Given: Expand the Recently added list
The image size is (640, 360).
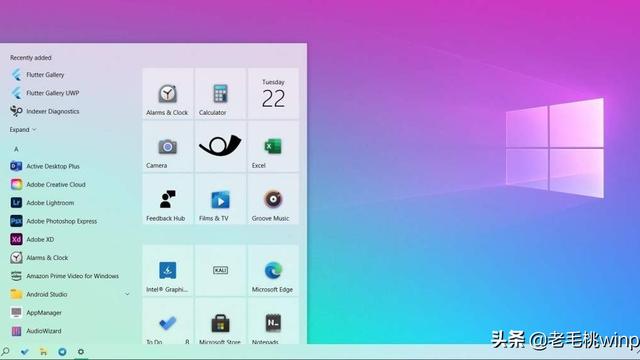Looking at the screenshot, I should point(23,130).
